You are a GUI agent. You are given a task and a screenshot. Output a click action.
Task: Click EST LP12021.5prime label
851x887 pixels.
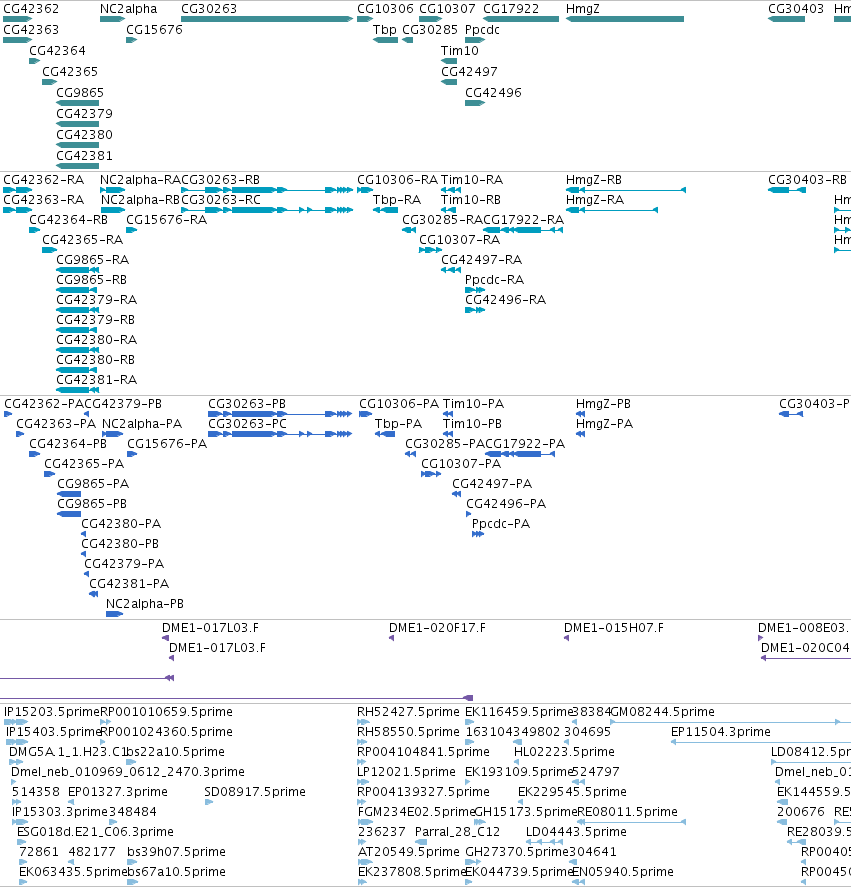(406, 772)
